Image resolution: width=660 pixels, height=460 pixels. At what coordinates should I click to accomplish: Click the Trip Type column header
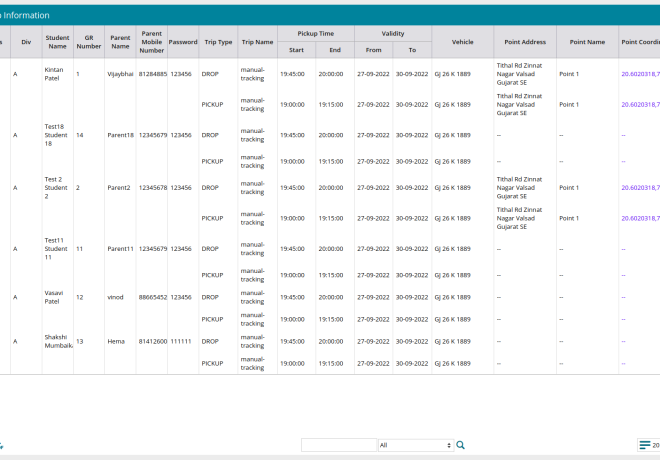(217, 42)
